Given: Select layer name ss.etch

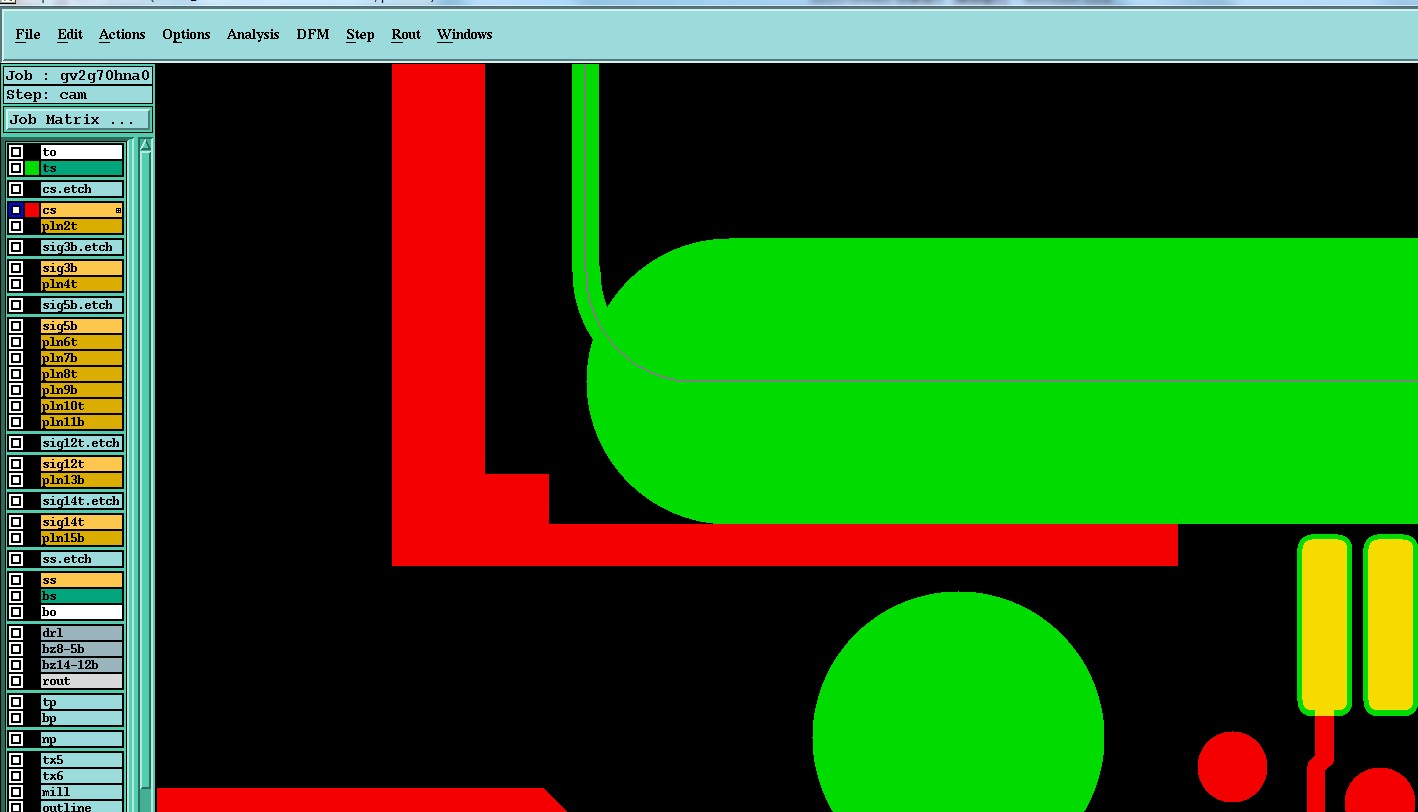Looking at the screenshot, I should click(x=82, y=559).
